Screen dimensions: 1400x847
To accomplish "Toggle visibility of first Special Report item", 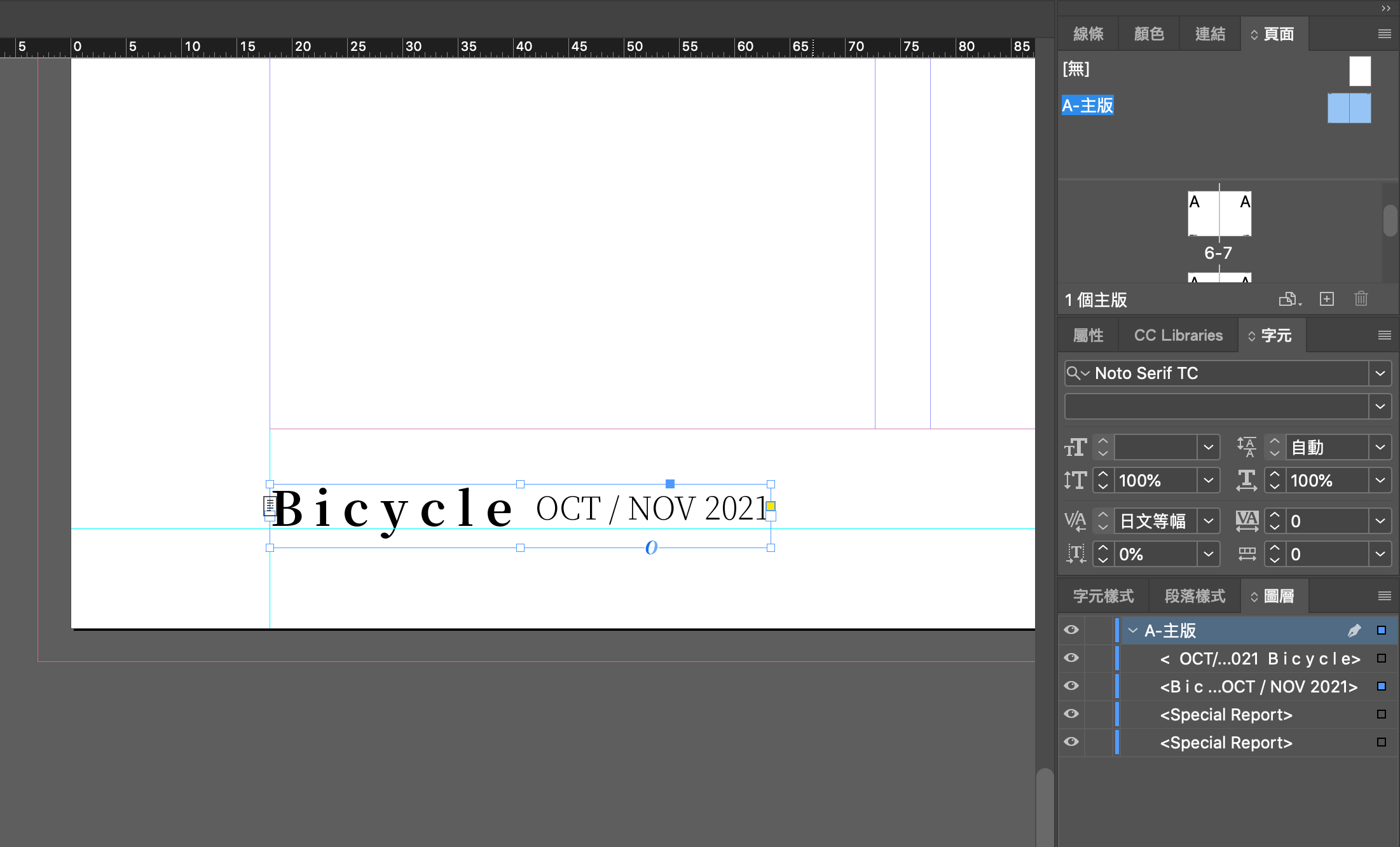I will 1071,714.
